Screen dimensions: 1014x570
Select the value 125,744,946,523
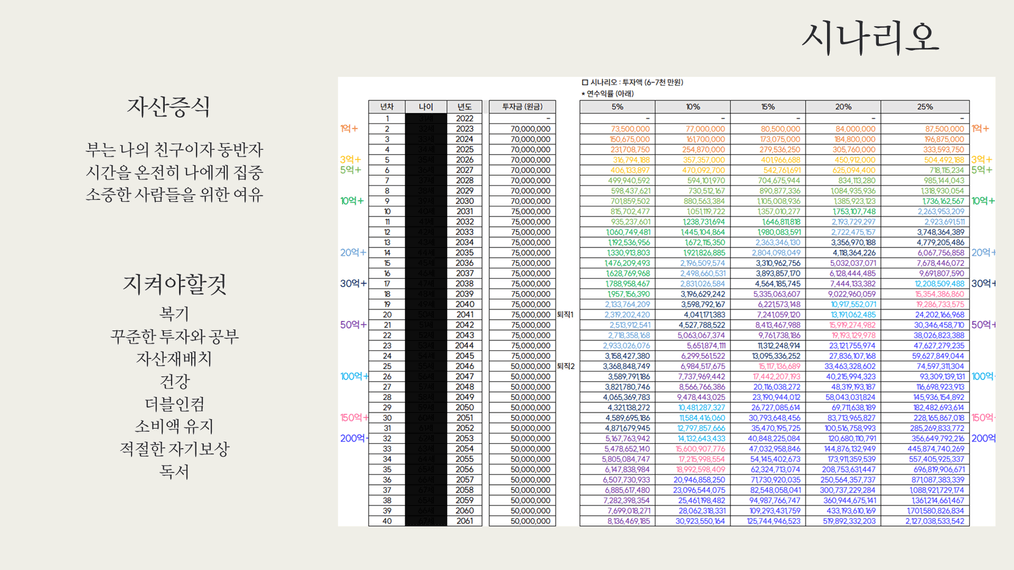[x=773, y=521]
